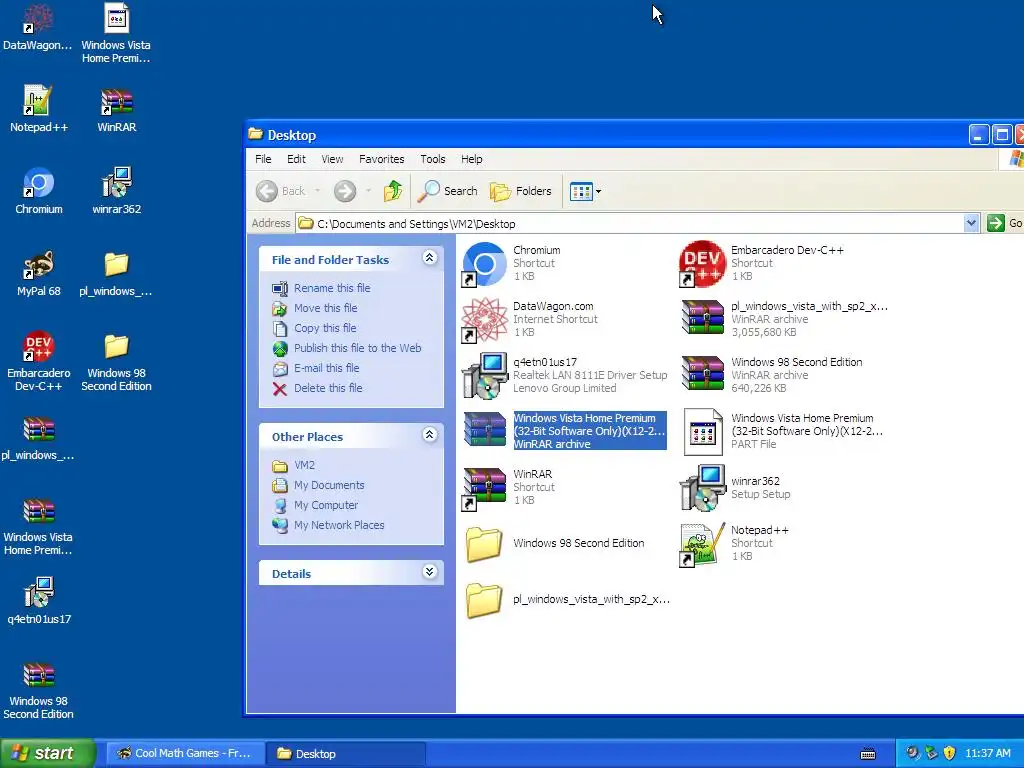
Task: Click E-mail this file
Action: tap(316, 368)
